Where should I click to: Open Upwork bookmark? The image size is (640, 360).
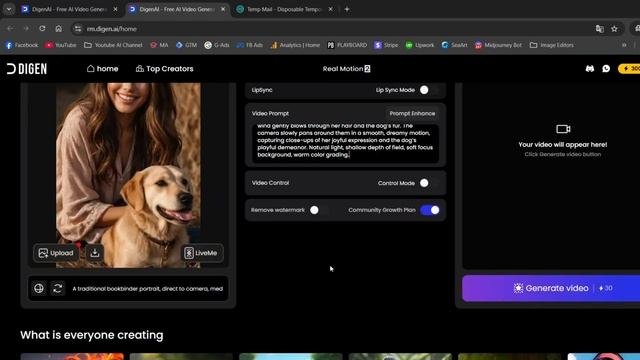pyautogui.click(x=420, y=45)
